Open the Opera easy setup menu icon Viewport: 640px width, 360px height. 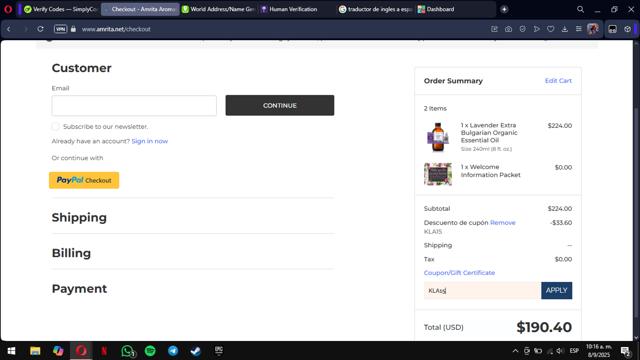pos(578,29)
